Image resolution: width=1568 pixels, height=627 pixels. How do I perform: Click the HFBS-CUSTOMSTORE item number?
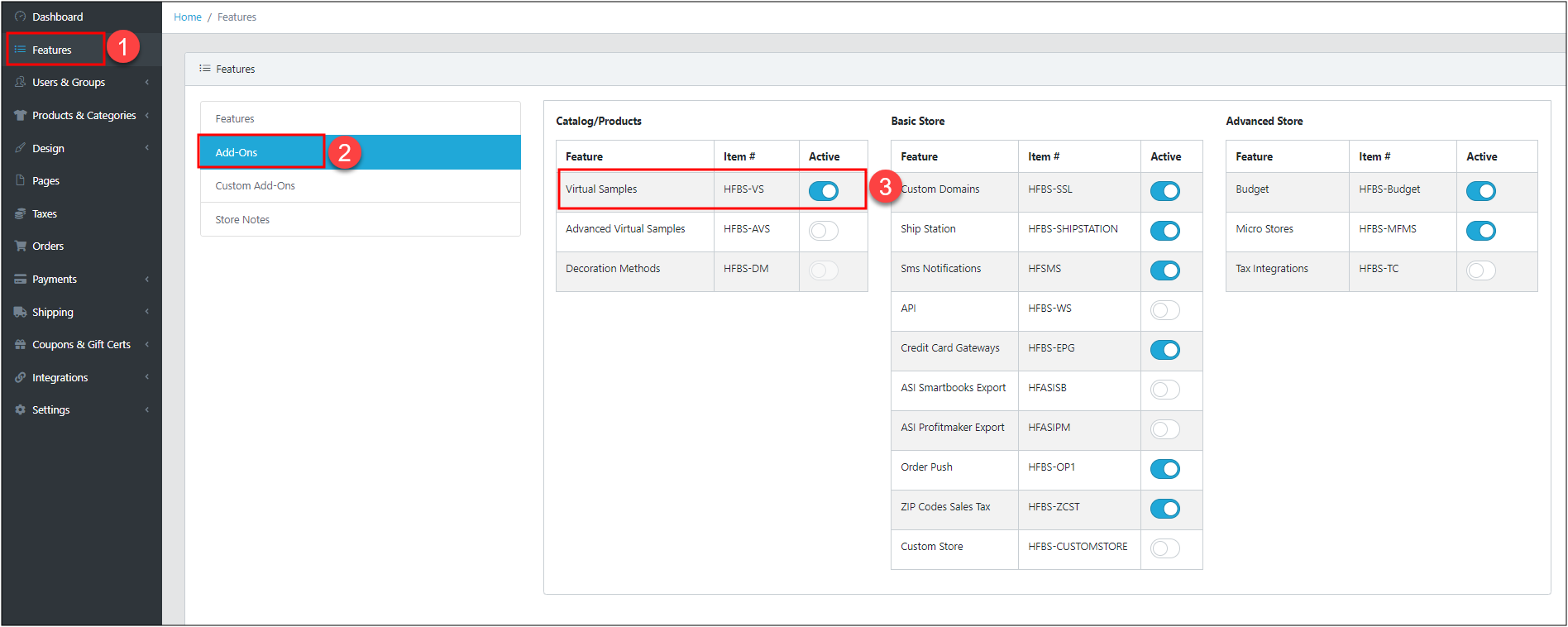(1078, 546)
